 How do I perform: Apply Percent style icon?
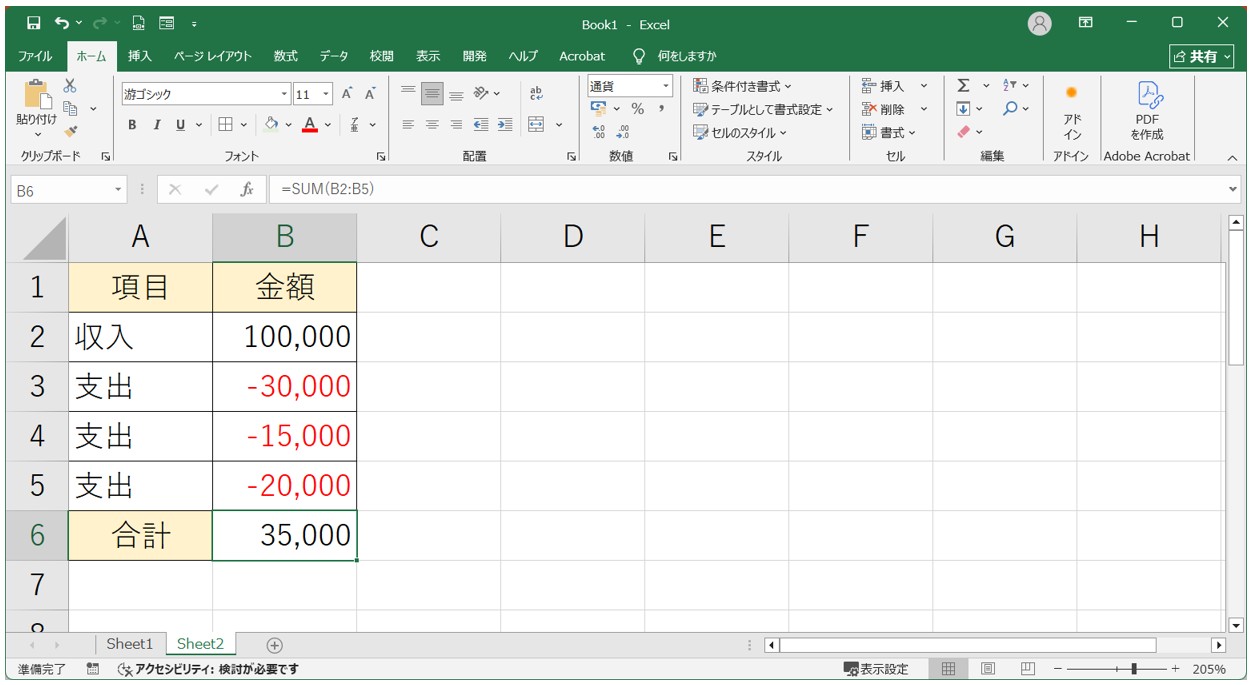(x=637, y=109)
